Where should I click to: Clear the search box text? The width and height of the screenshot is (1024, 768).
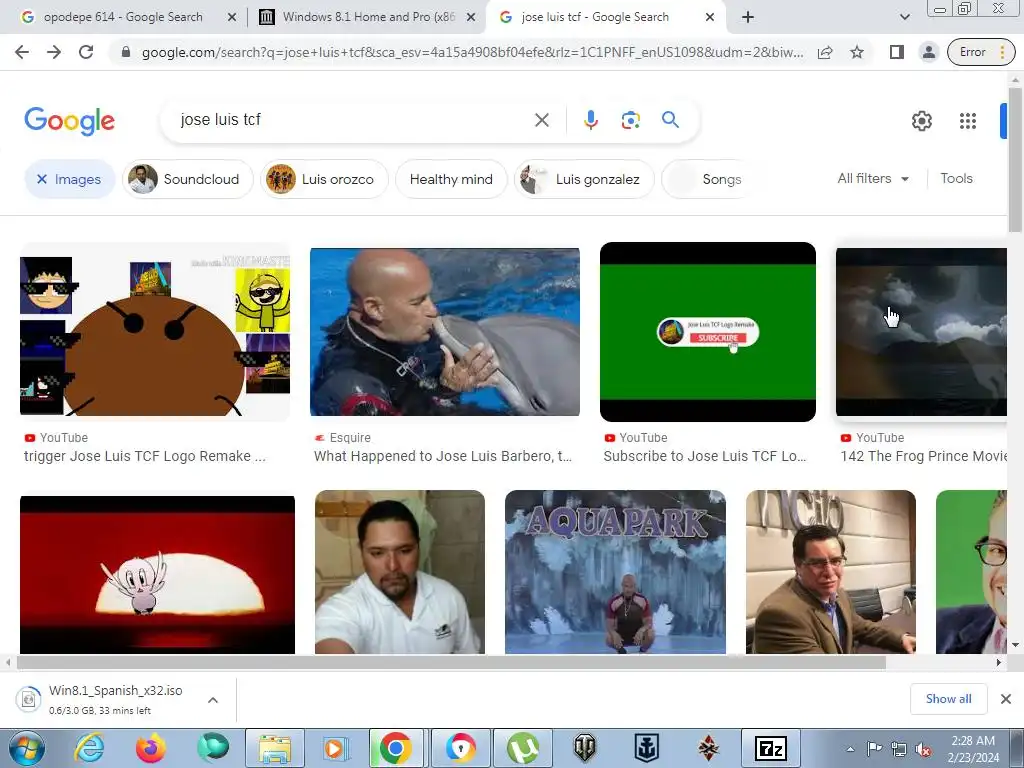click(541, 120)
